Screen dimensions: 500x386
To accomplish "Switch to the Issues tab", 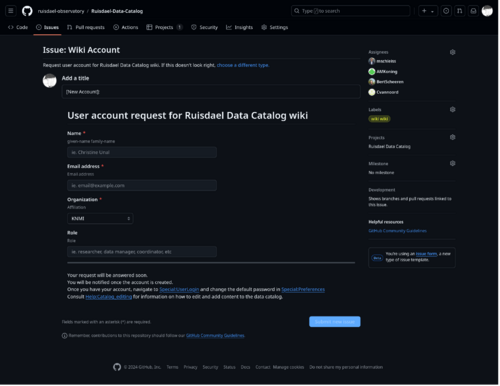I will [47, 27].
